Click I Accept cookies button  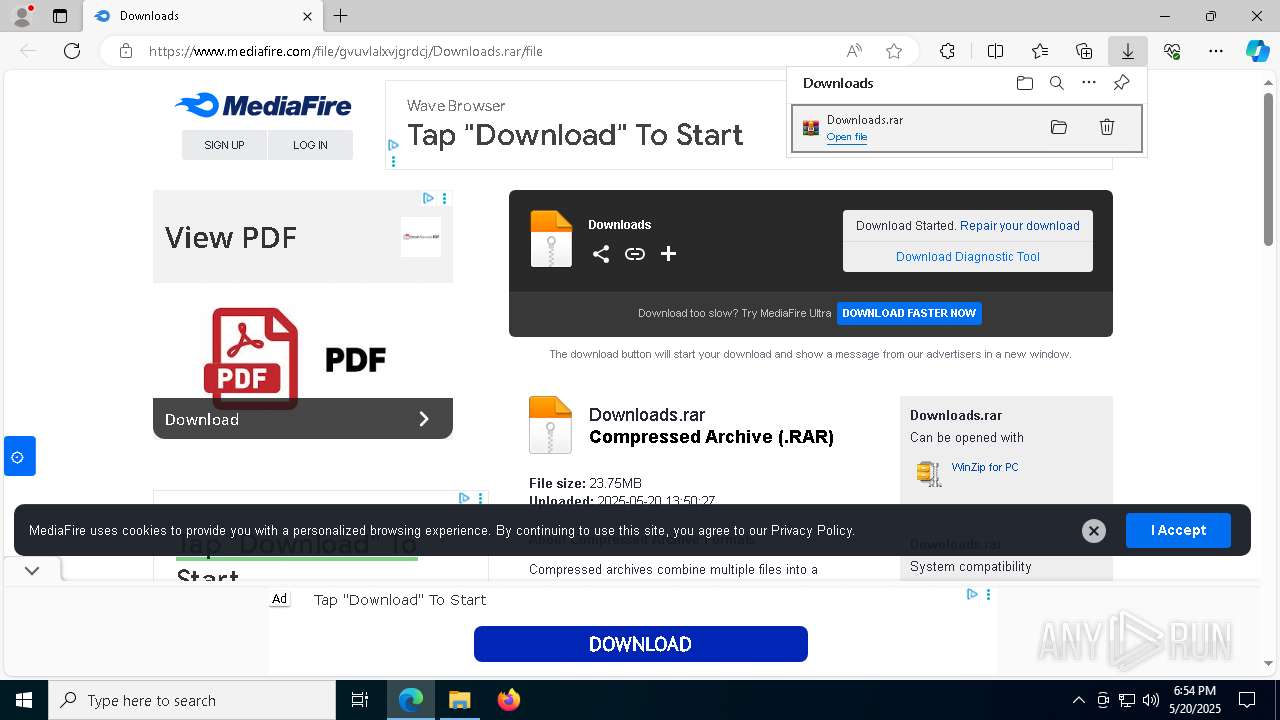coord(1178,530)
